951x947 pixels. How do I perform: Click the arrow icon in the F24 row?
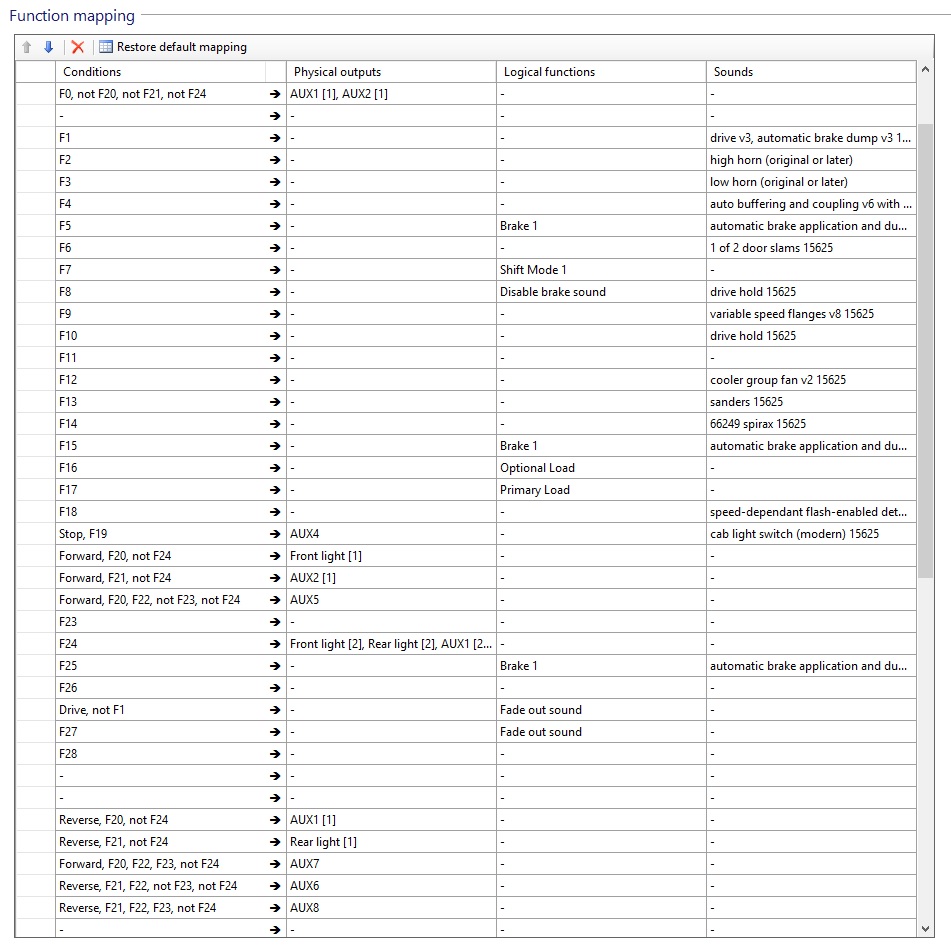[x=275, y=644]
